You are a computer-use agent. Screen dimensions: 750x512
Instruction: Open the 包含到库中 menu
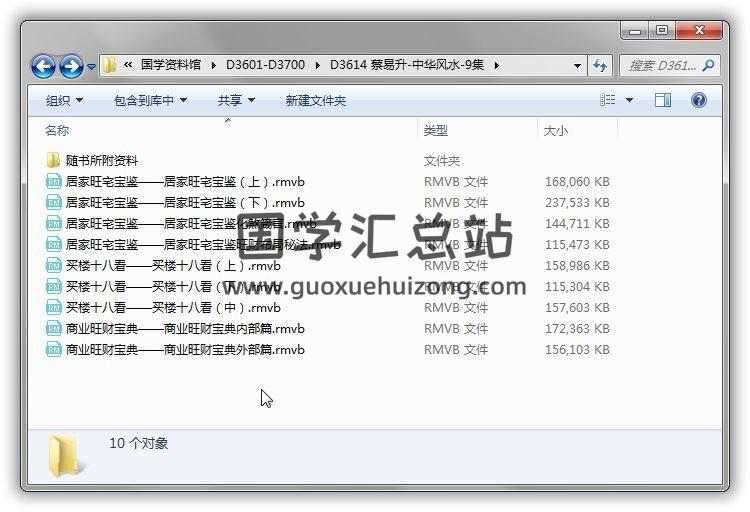[150, 100]
